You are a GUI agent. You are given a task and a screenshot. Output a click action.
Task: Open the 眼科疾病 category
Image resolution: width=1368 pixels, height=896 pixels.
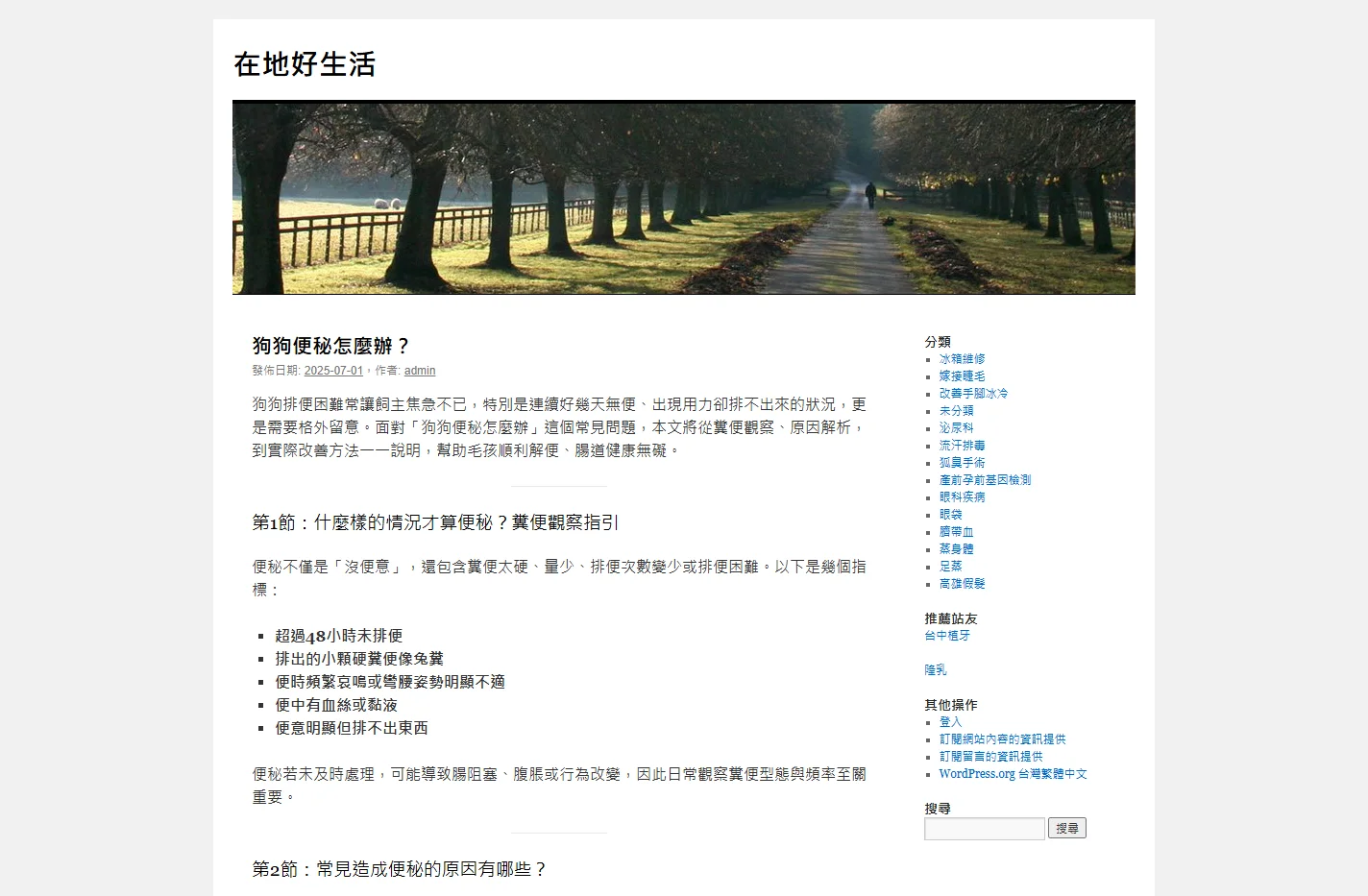pos(962,497)
